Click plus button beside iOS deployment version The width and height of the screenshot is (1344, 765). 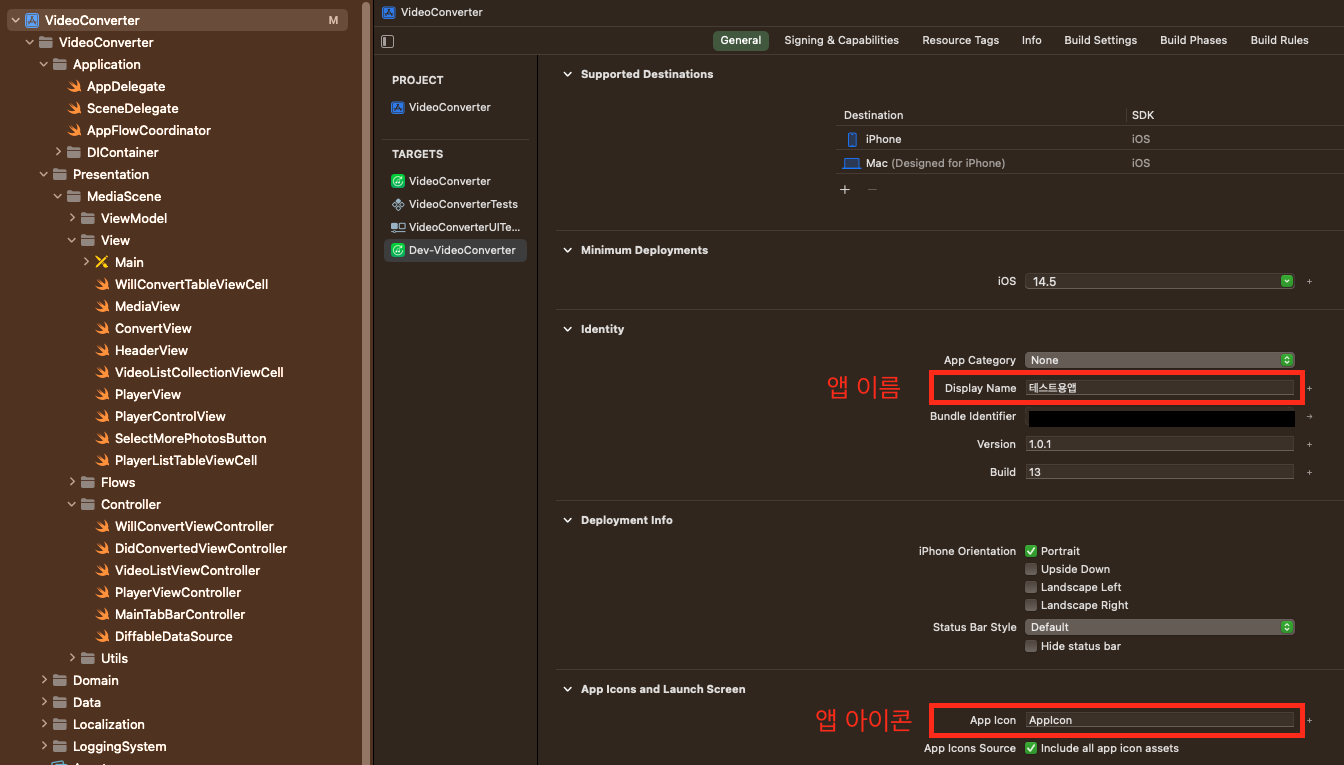[x=1309, y=282]
